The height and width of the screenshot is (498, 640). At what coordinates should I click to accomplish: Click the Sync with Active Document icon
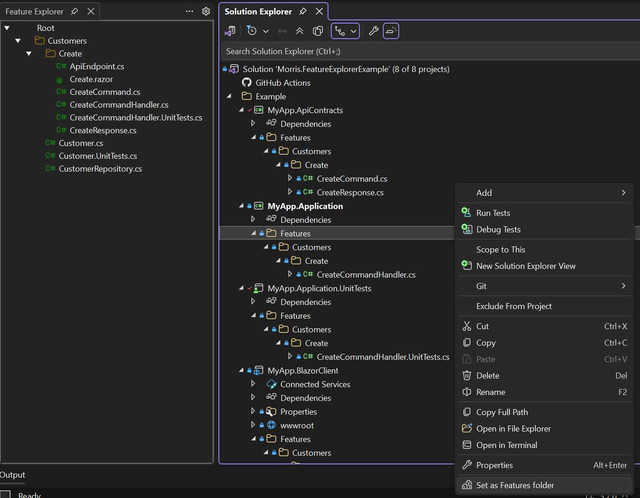point(282,31)
